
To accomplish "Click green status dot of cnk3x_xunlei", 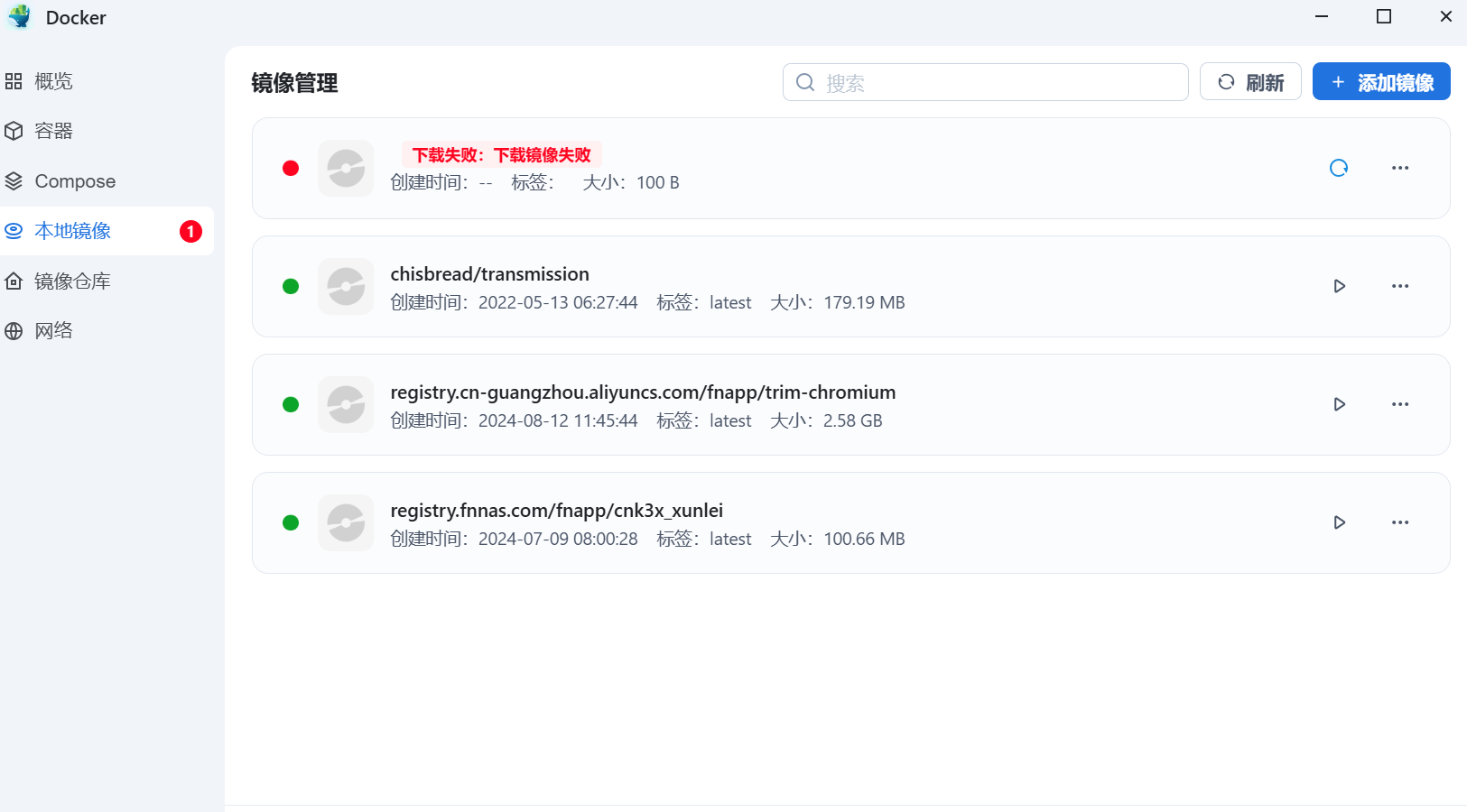I will [x=291, y=522].
